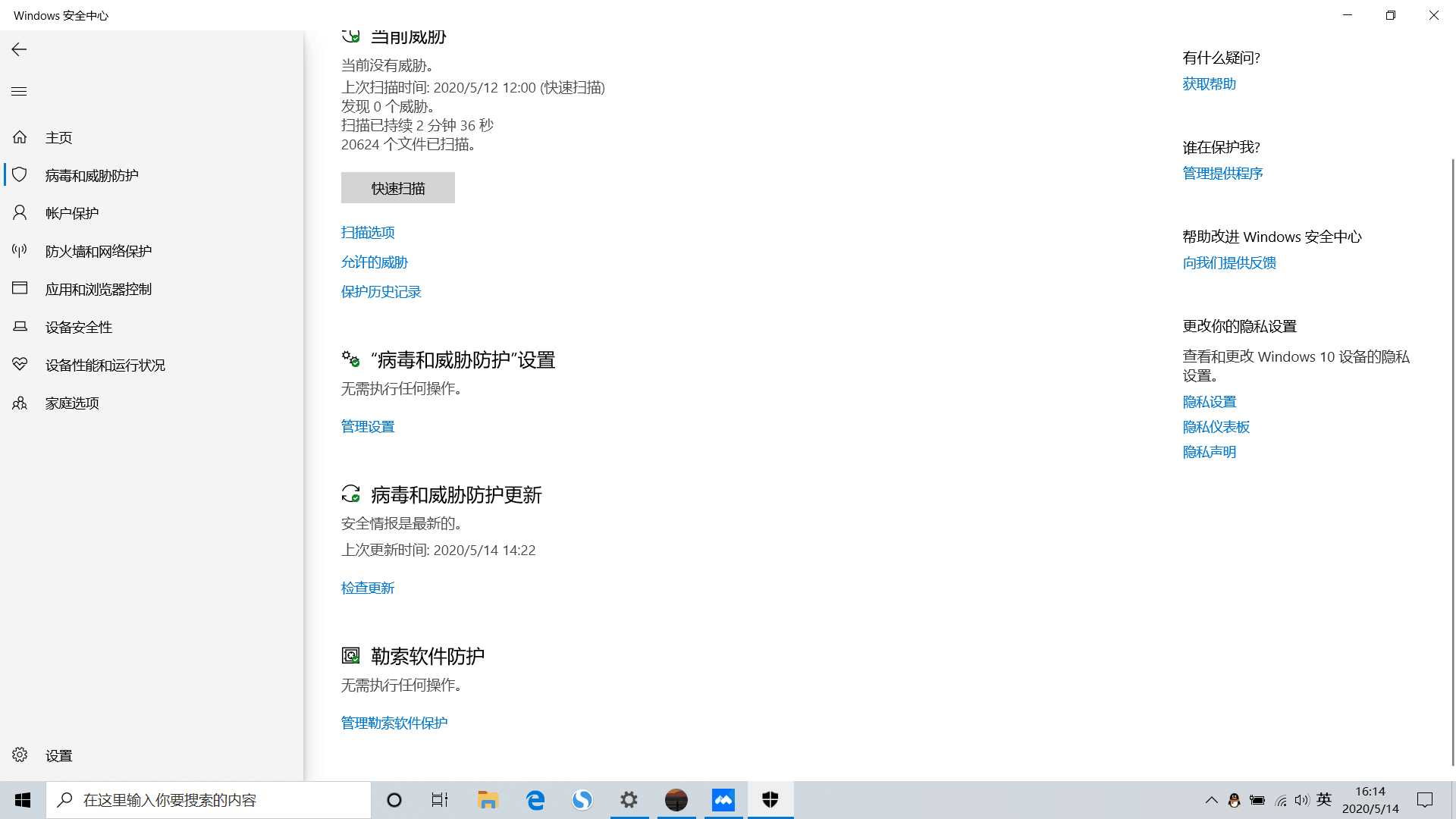Click the heart icon for 设备性能和运行状况

point(20,365)
